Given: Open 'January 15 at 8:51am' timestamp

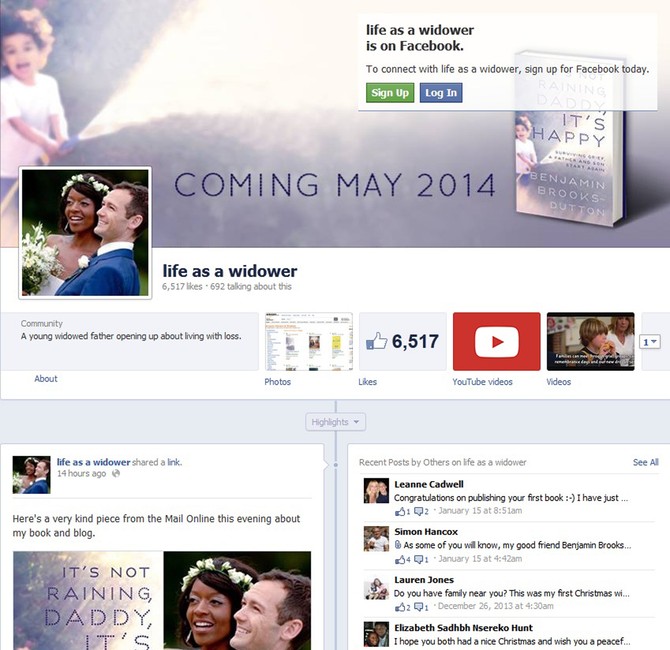Looking at the screenshot, I should (x=480, y=511).
